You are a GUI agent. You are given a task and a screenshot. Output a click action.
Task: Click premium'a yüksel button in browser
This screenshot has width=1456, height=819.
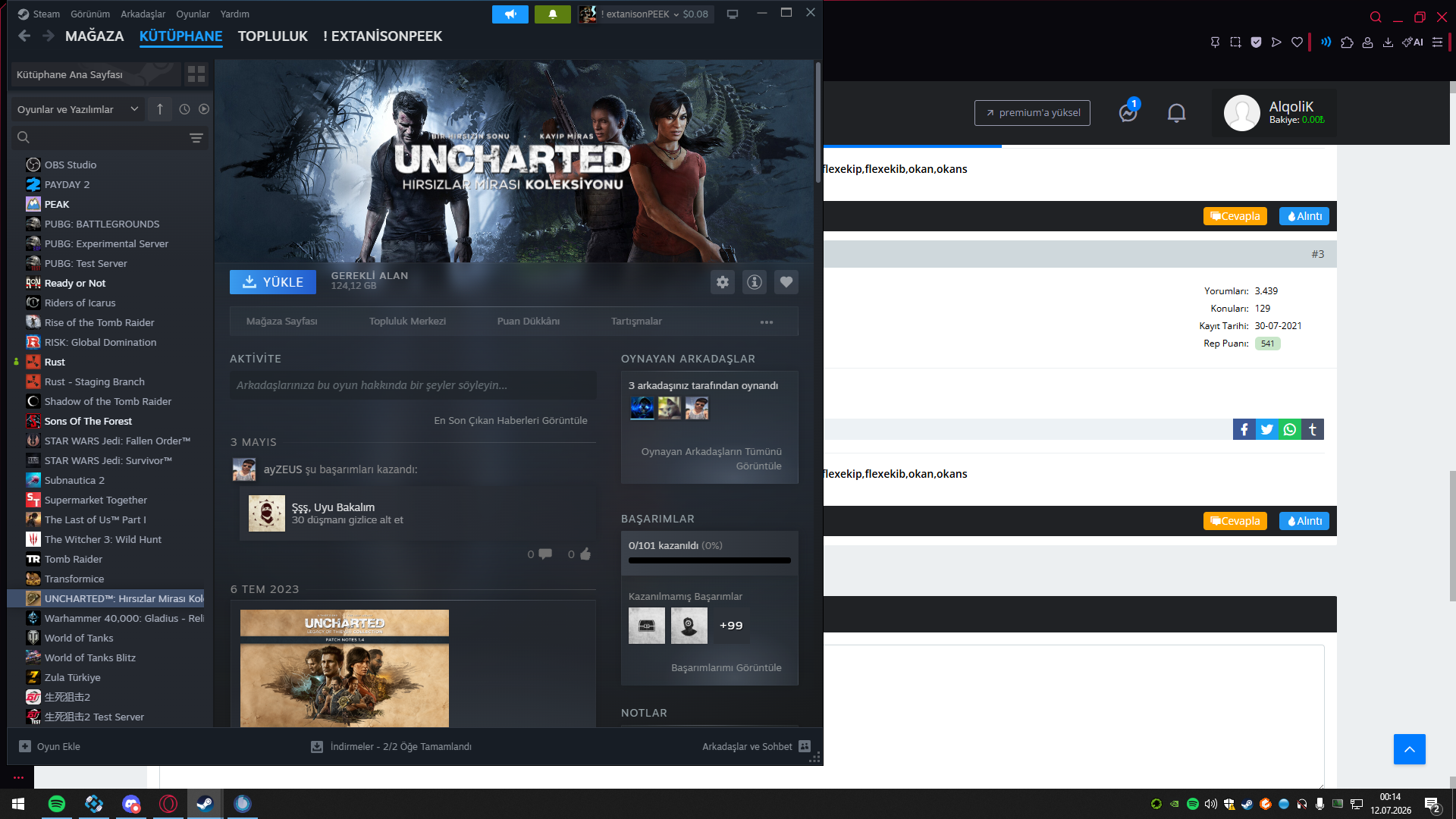click(1032, 113)
